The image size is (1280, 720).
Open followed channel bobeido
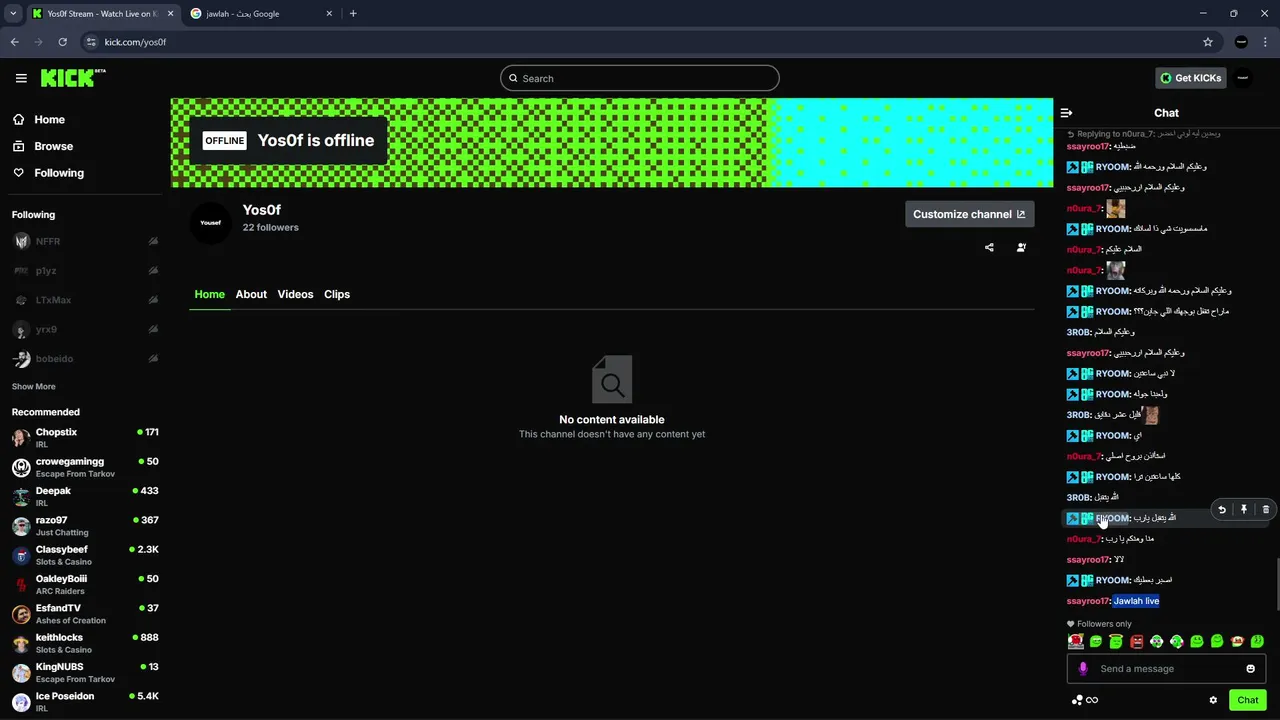[x=85, y=358]
